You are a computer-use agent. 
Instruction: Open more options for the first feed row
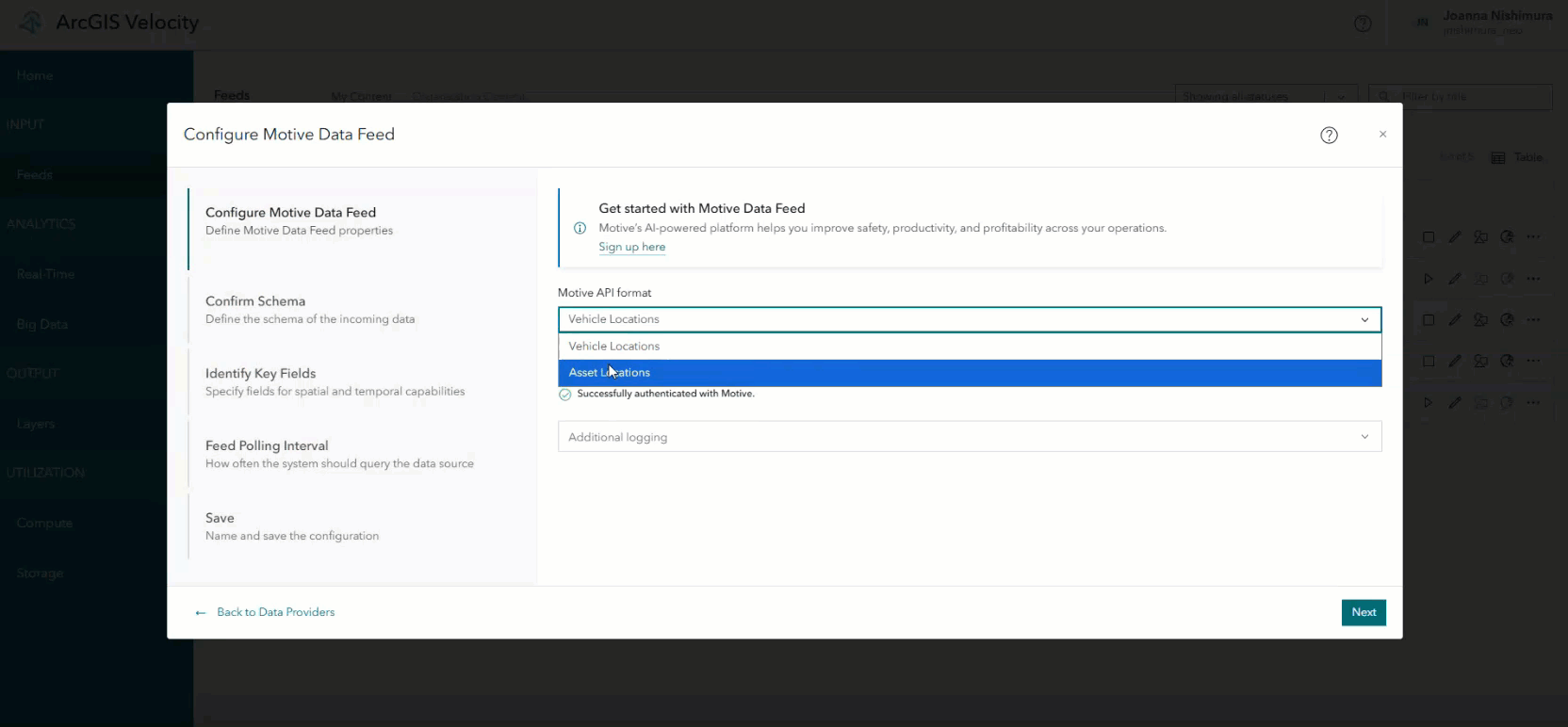point(1534,237)
